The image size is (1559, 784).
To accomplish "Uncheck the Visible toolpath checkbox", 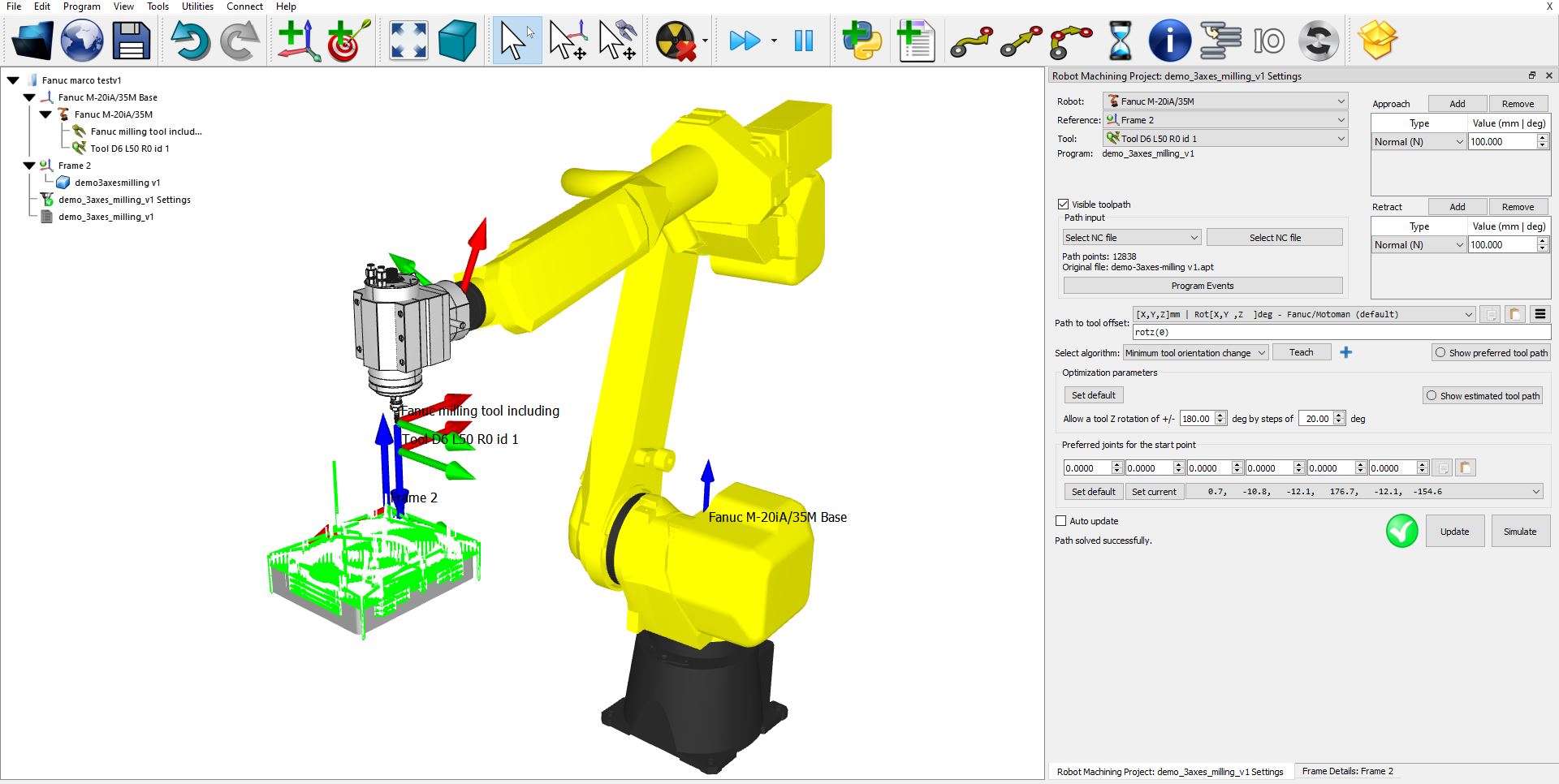I will [1063, 205].
